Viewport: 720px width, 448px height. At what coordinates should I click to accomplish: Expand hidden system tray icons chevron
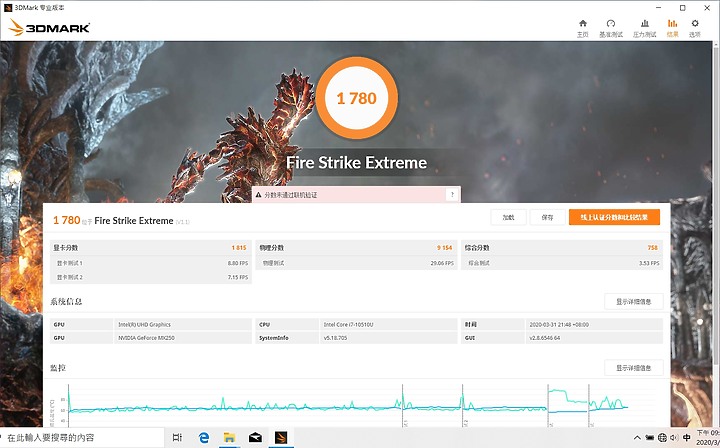637,438
